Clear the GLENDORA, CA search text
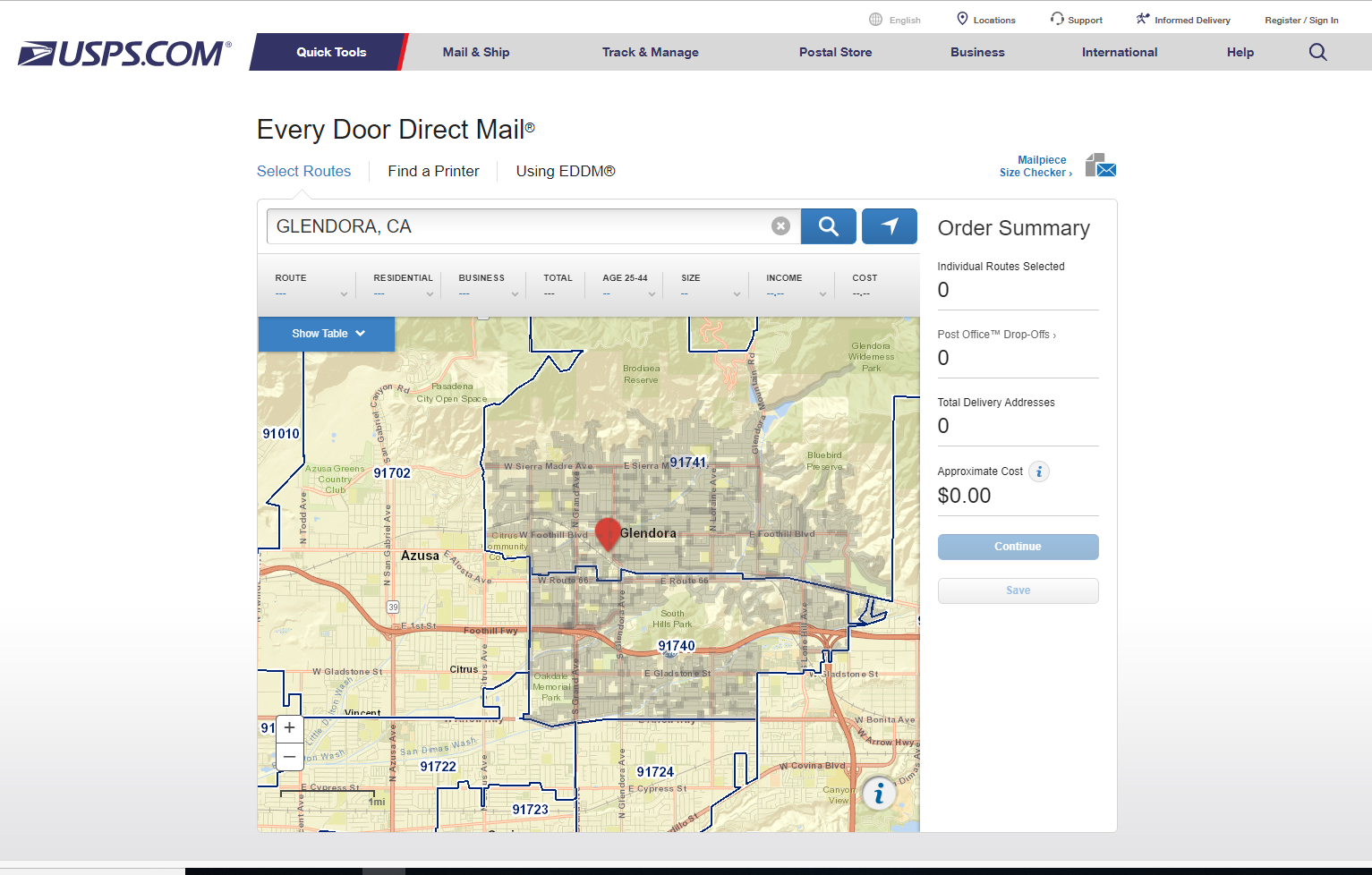 coord(780,226)
